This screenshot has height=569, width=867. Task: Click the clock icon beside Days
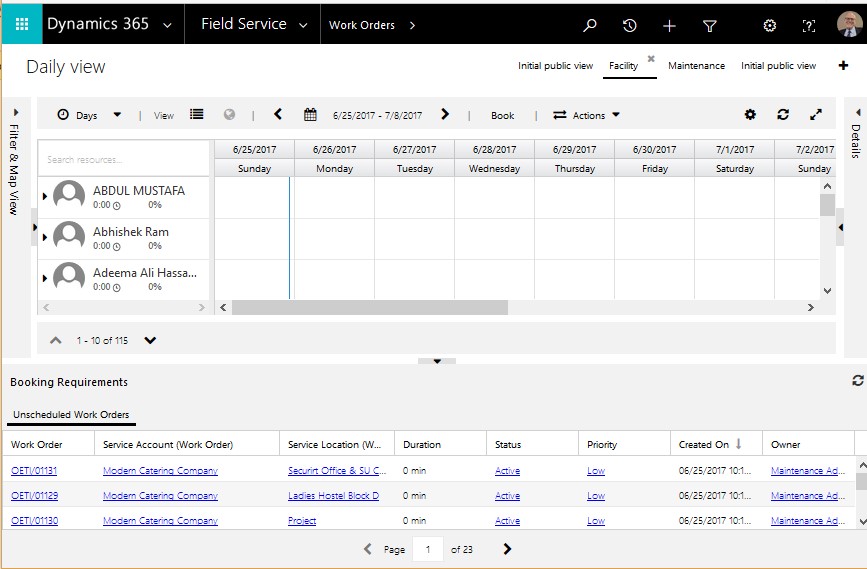click(63, 114)
